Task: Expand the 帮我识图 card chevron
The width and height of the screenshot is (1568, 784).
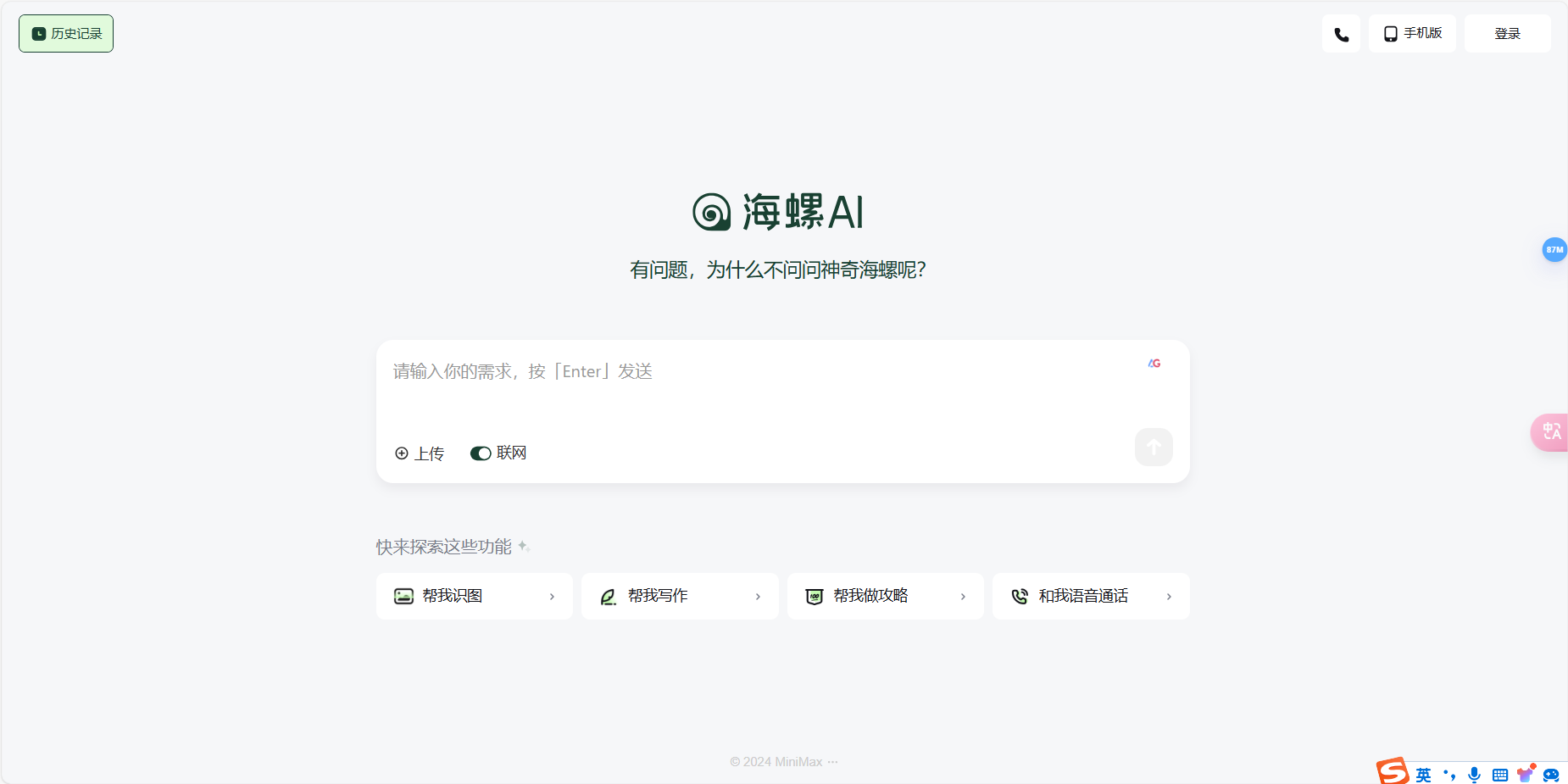Action: click(x=552, y=596)
